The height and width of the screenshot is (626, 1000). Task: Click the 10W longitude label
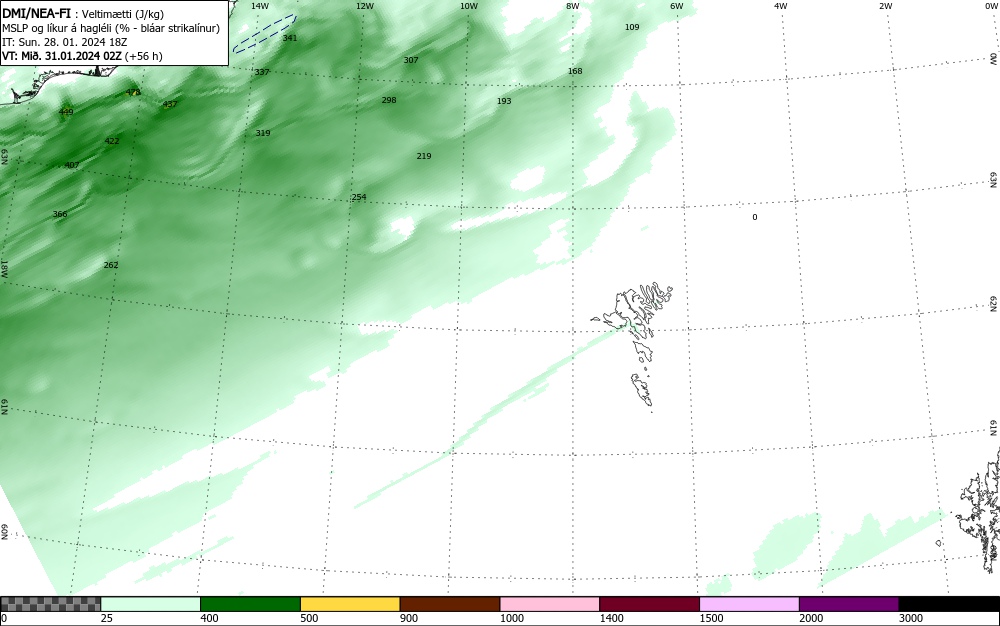(x=469, y=6)
